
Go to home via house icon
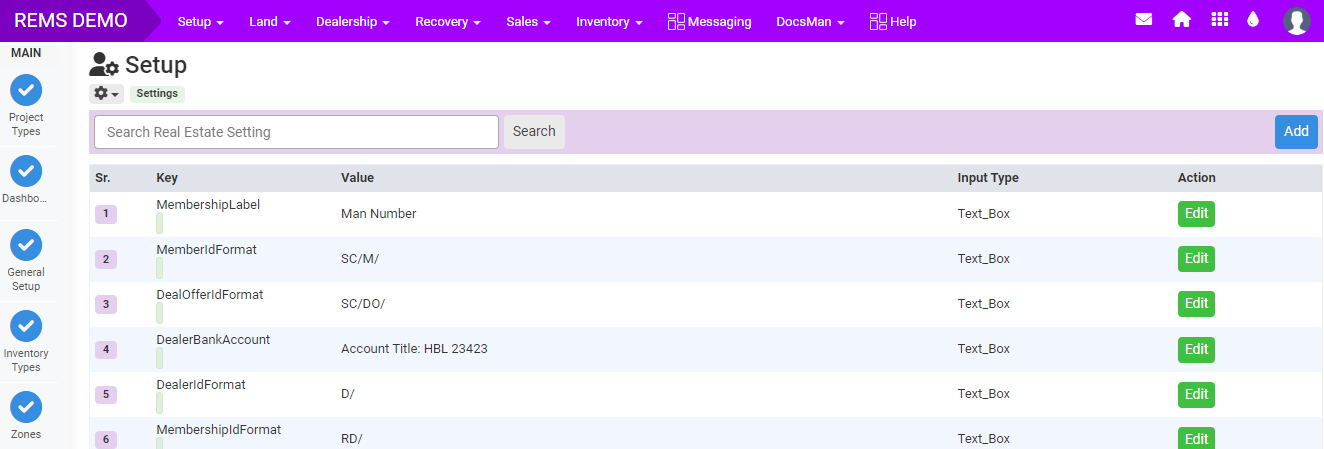click(1181, 20)
